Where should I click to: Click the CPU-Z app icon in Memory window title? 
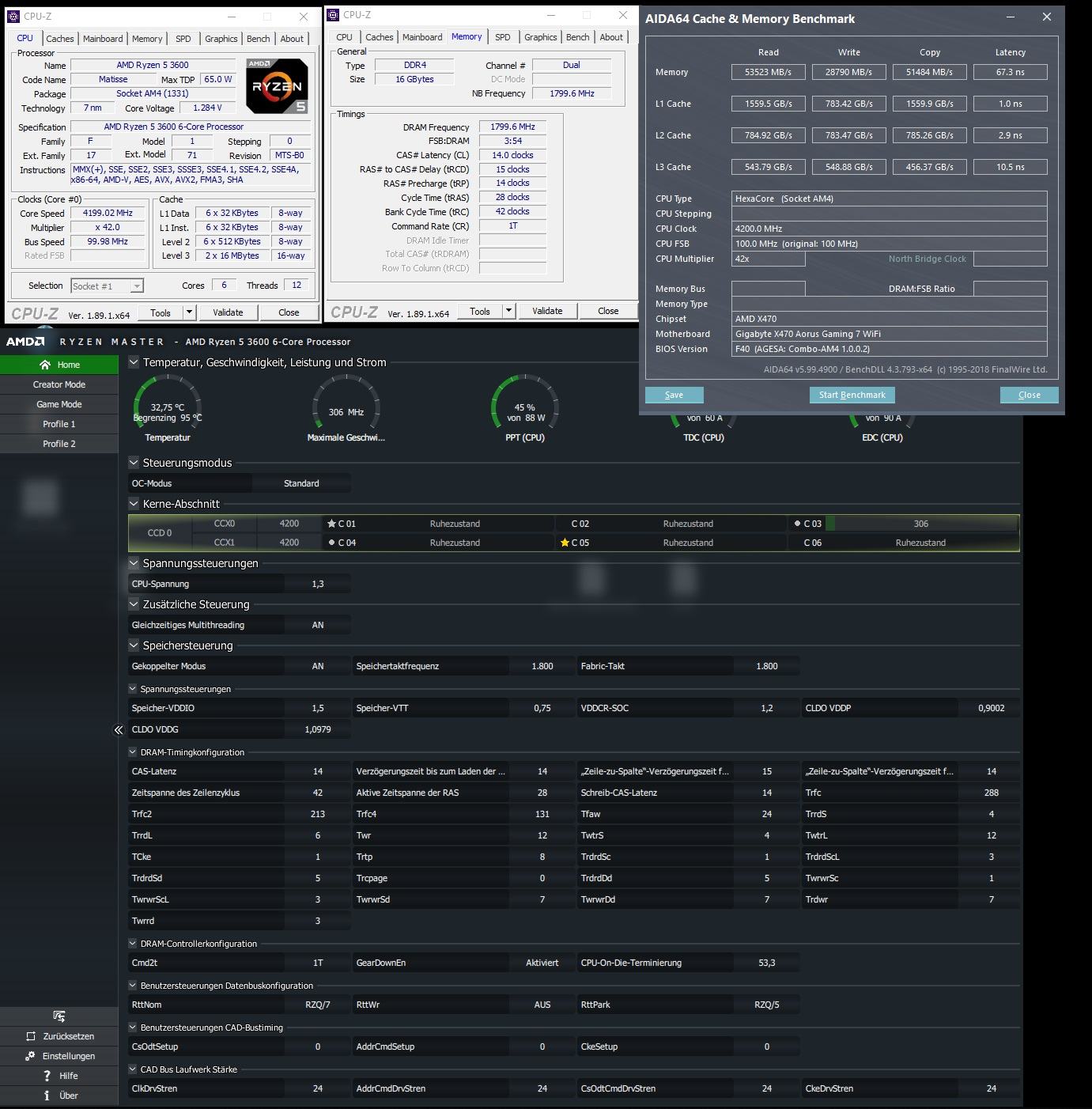333,14
